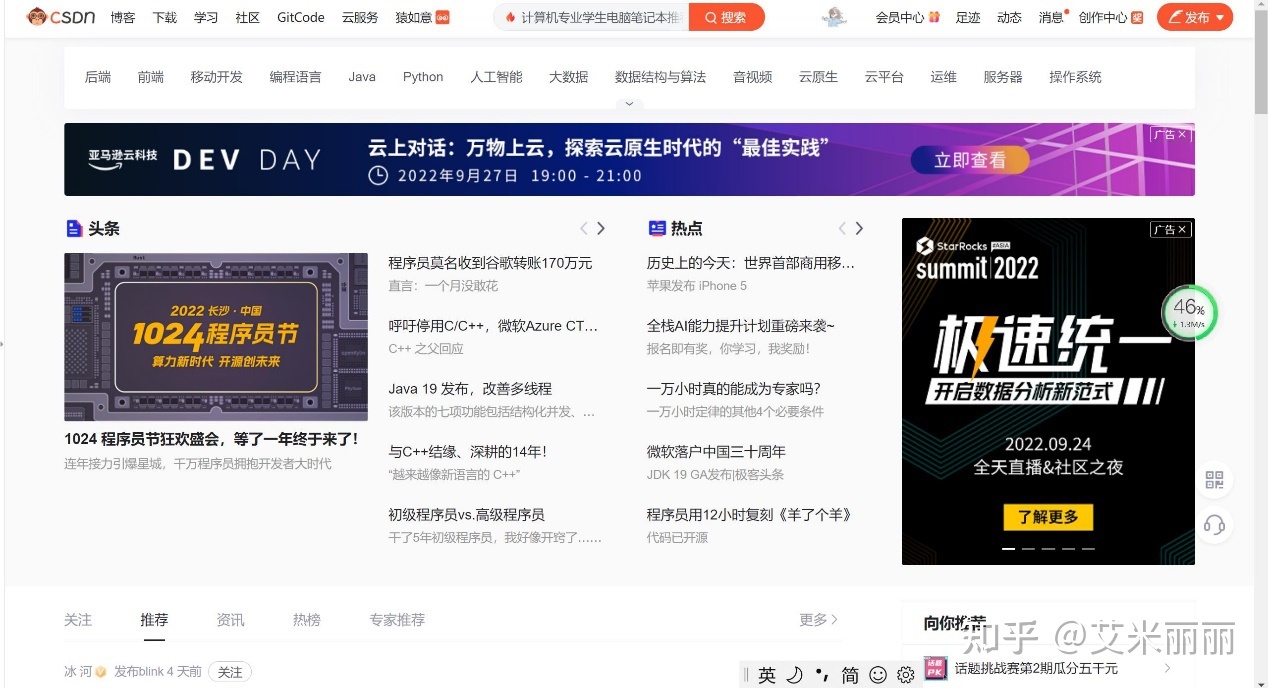The height and width of the screenshot is (688, 1268).
Task: Click the moon icon on input bar
Action: click(x=793, y=675)
